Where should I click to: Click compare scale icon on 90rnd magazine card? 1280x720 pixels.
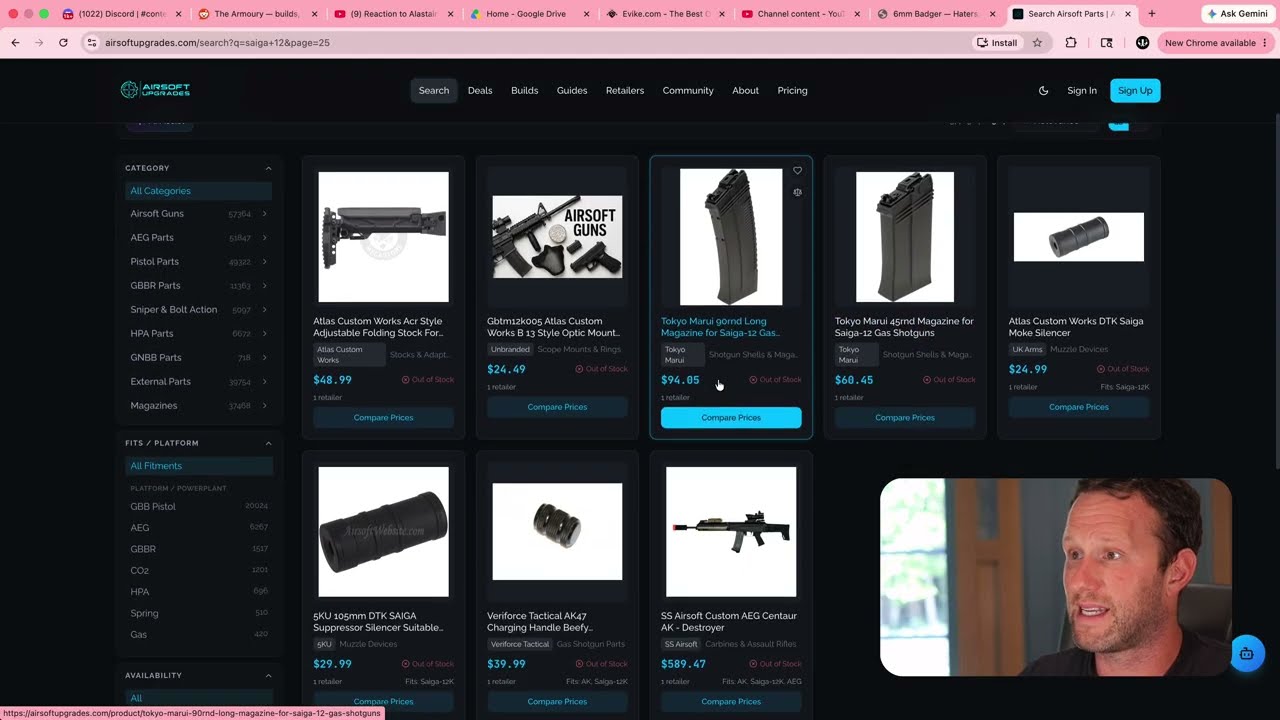click(797, 192)
